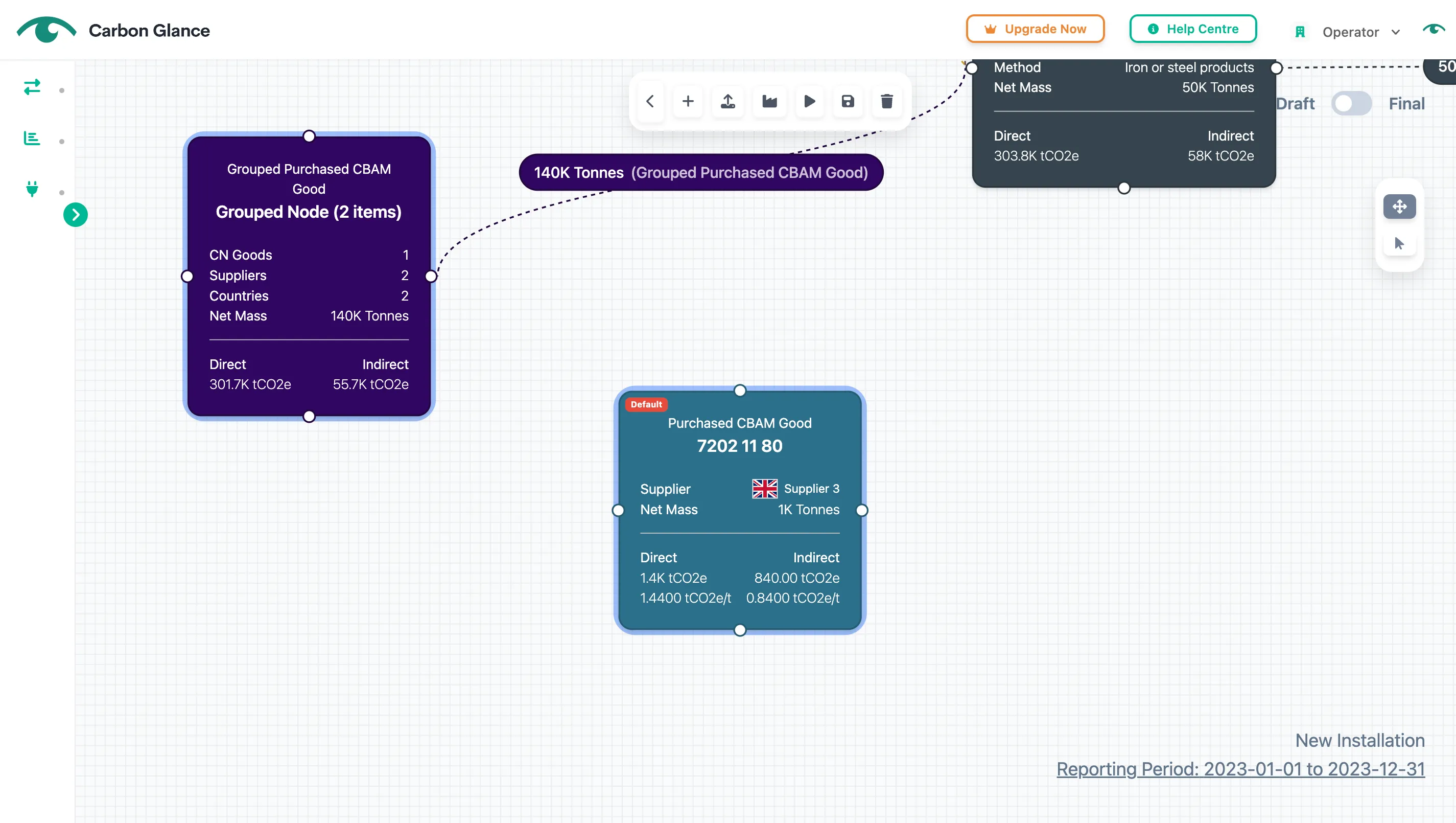Click the 140K Tonnes edge label
This screenshot has width=1456, height=823.
click(x=701, y=172)
